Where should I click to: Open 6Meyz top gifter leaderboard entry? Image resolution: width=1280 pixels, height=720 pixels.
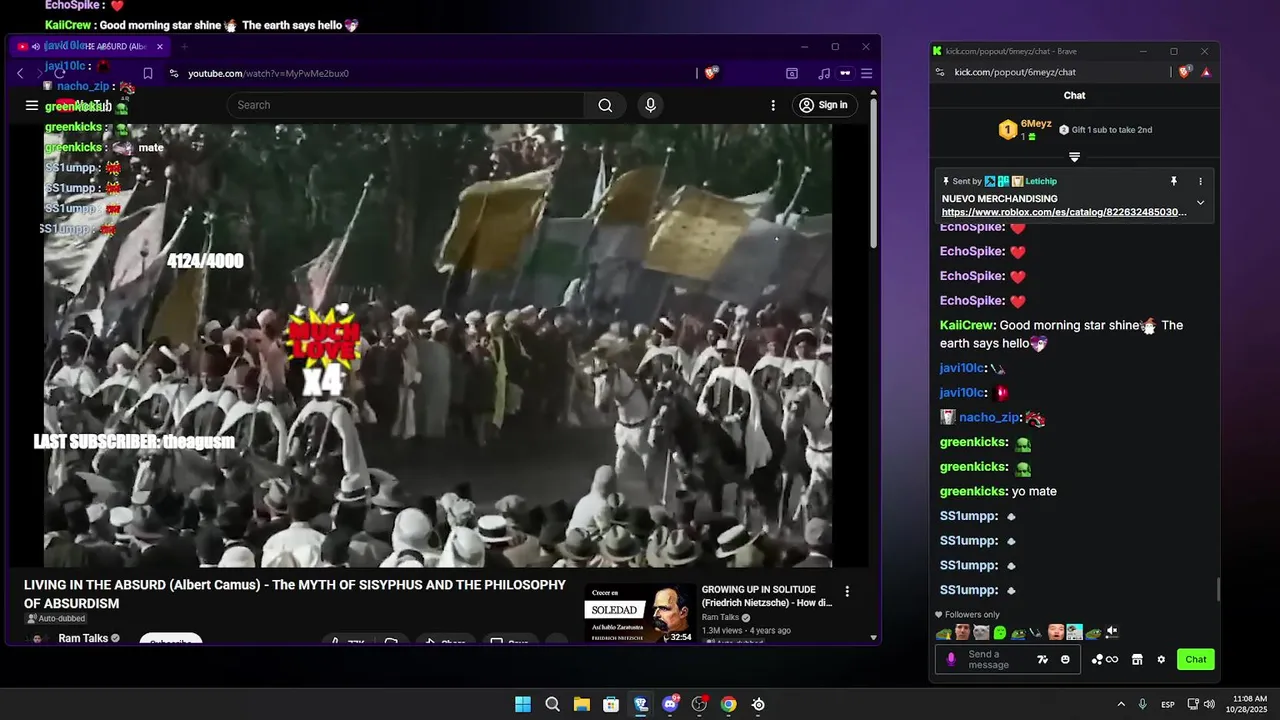(x=1025, y=129)
